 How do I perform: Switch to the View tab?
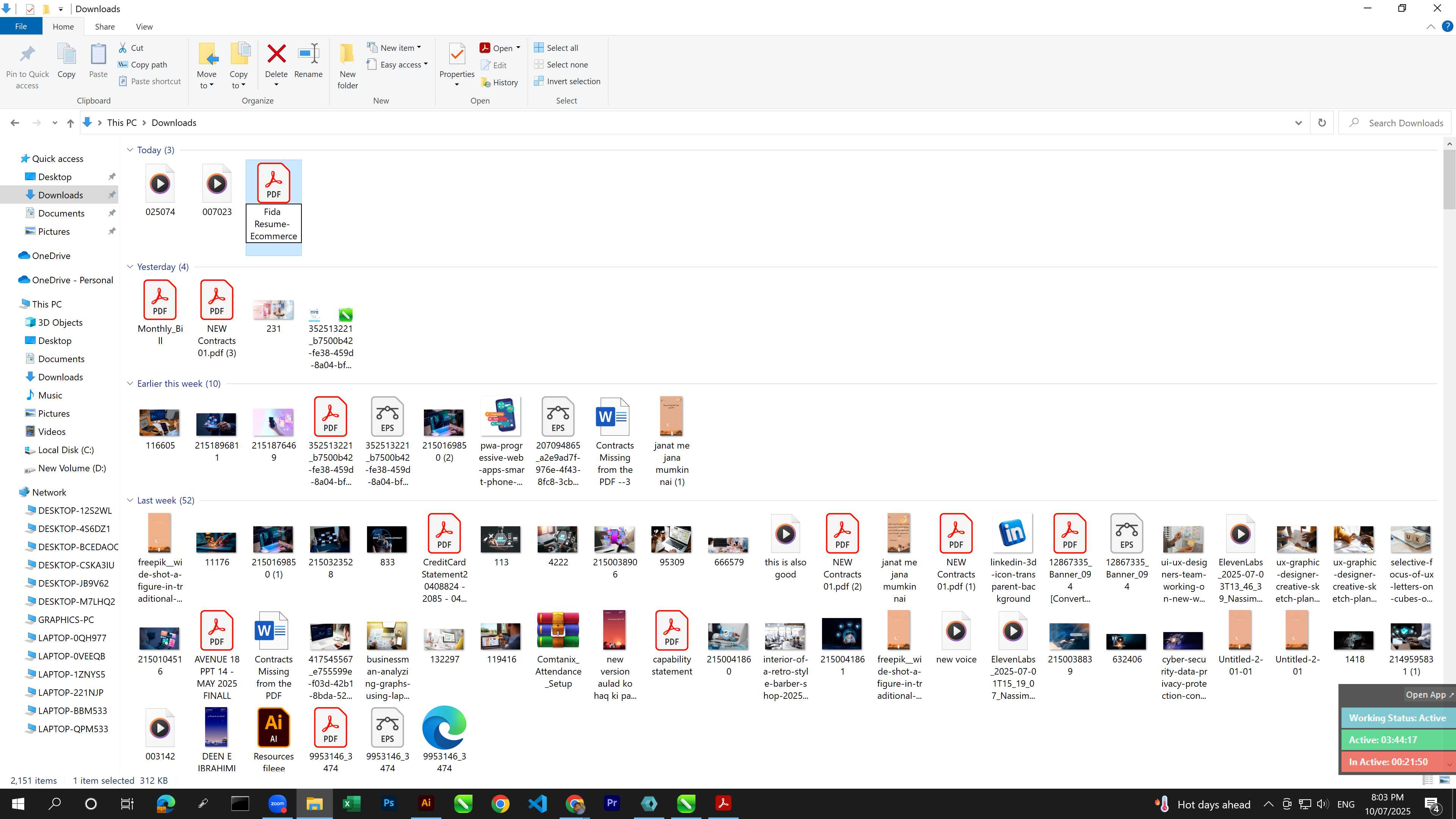pyautogui.click(x=144, y=27)
